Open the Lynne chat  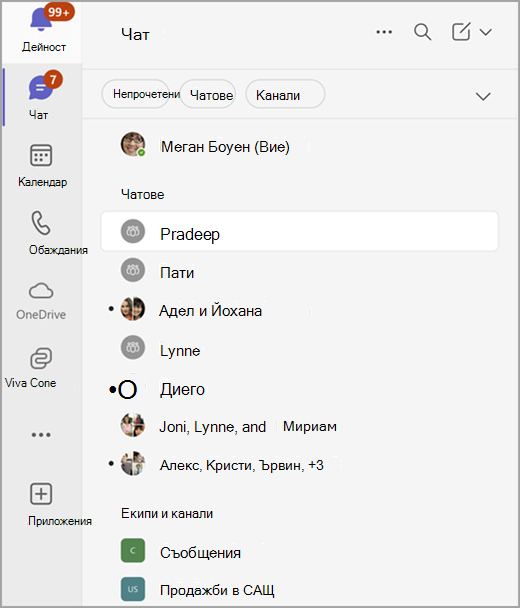tap(299, 349)
